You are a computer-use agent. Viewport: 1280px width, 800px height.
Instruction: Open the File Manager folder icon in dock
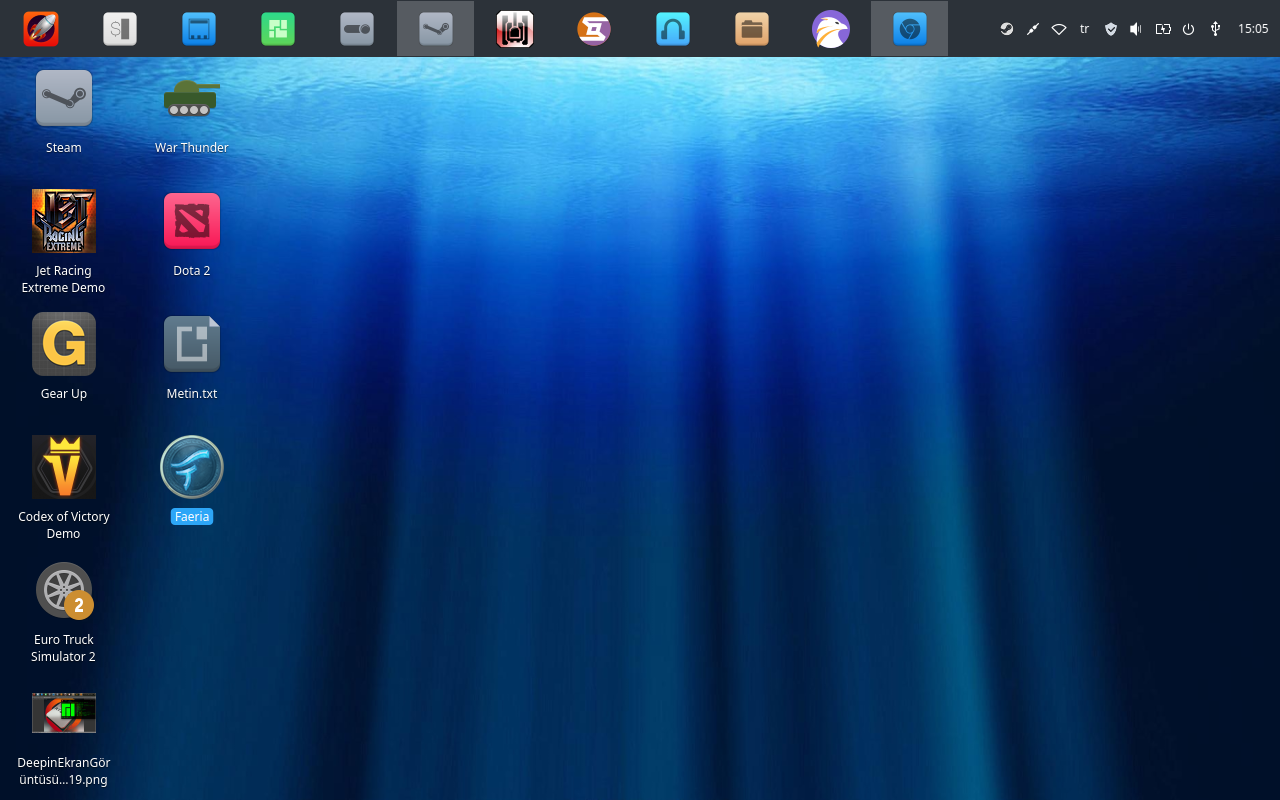tap(752, 29)
